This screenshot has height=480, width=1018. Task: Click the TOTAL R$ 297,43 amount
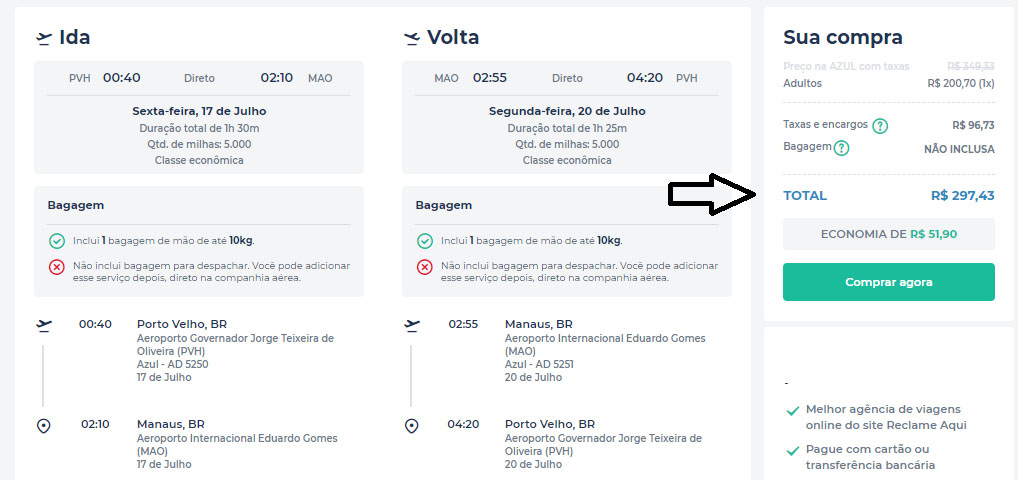(962, 196)
